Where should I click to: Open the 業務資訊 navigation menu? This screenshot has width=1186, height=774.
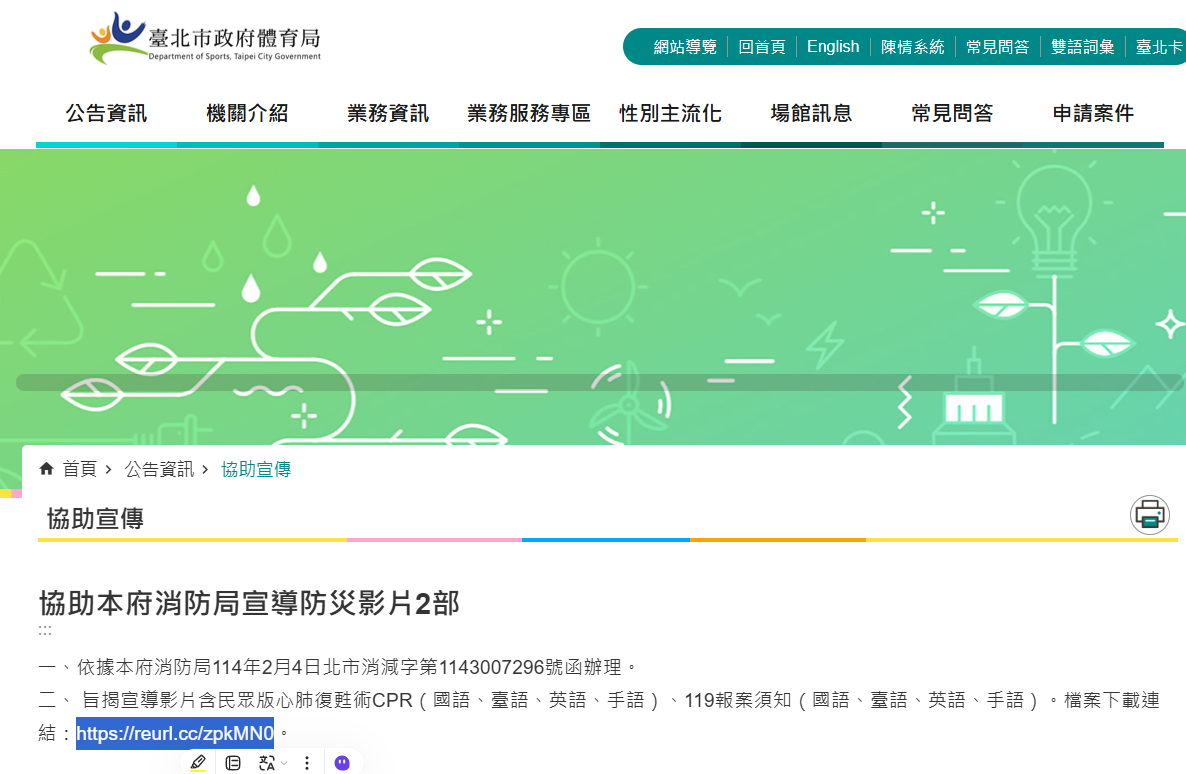tap(388, 114)
